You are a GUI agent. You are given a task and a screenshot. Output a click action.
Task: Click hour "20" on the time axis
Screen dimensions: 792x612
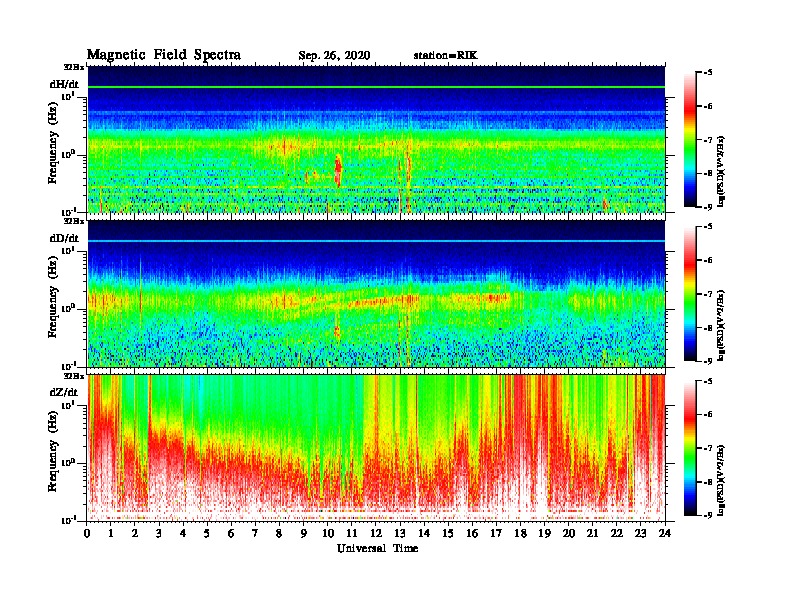(569, 534)
